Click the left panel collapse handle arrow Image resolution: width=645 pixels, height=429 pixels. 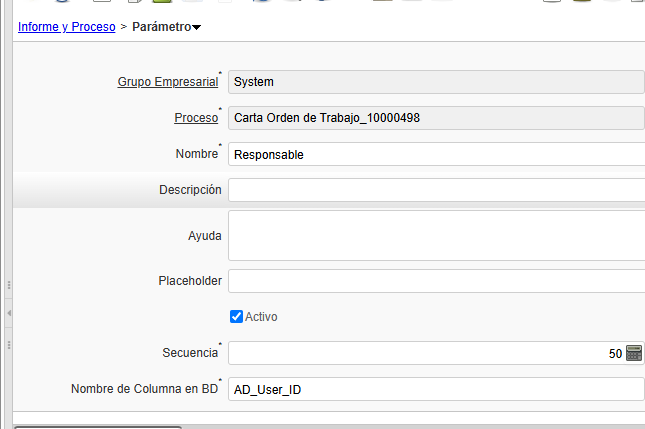pos(9,314)
